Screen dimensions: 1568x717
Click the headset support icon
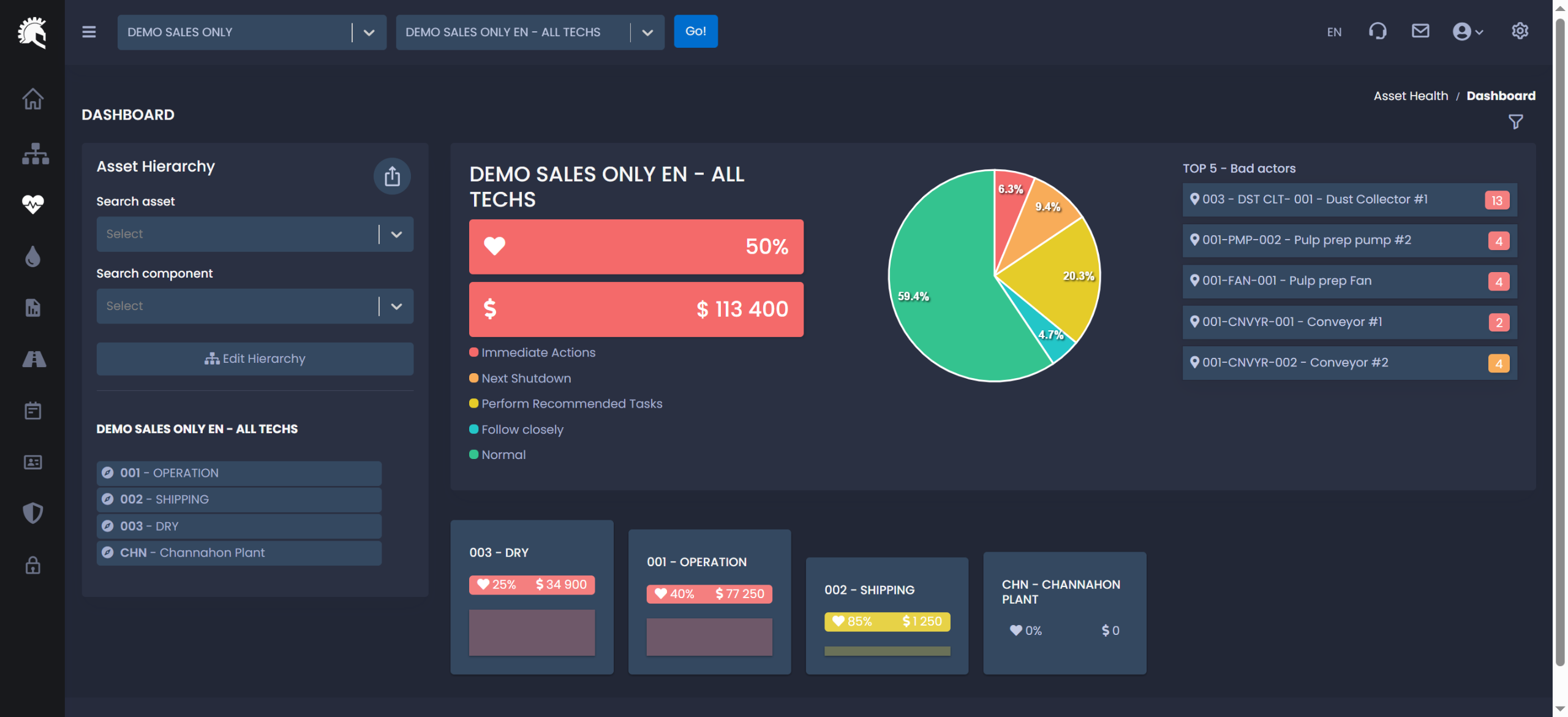[1378, 31]
